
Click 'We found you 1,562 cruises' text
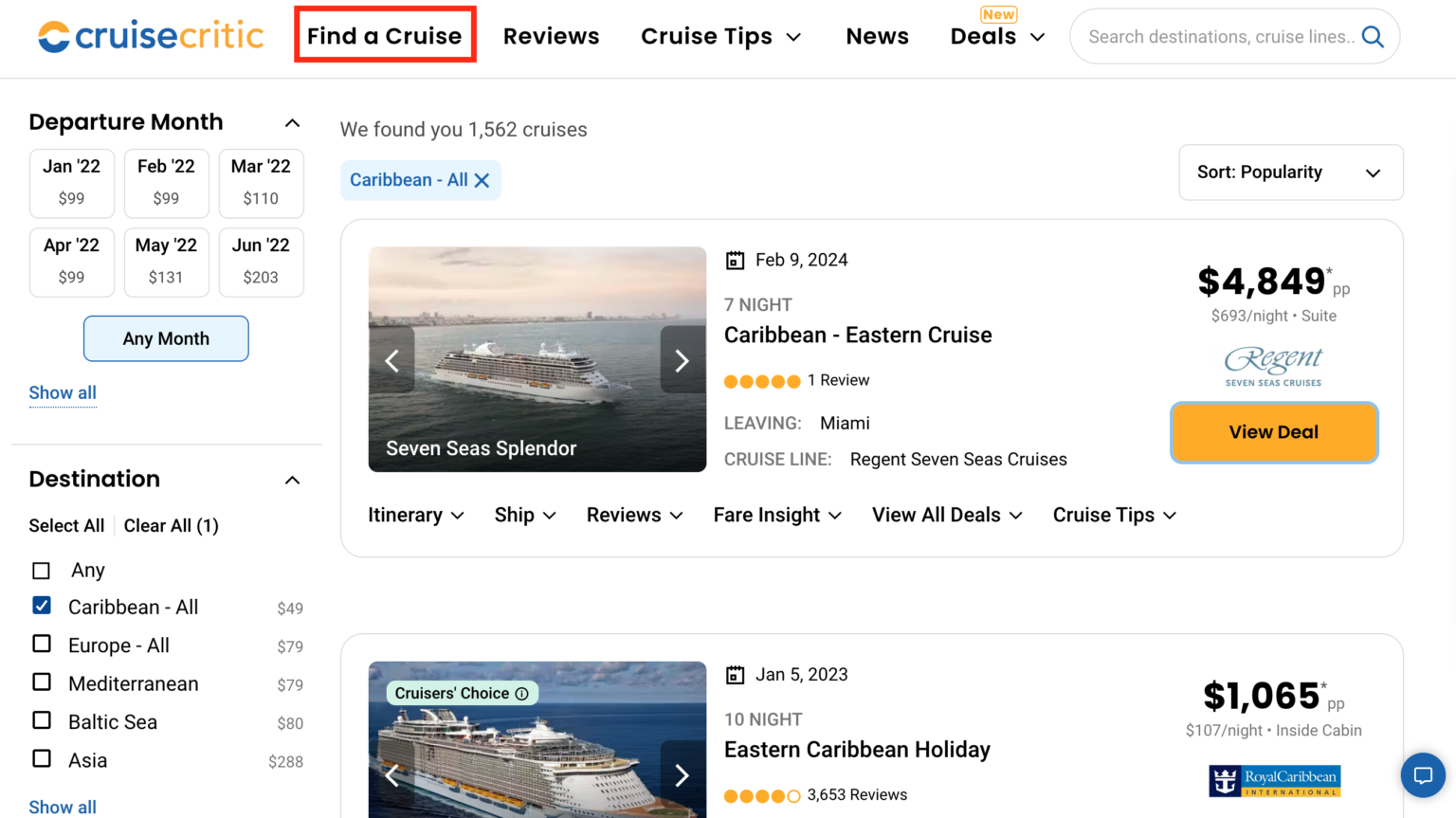pyautogui.click(x=464, y=130)
